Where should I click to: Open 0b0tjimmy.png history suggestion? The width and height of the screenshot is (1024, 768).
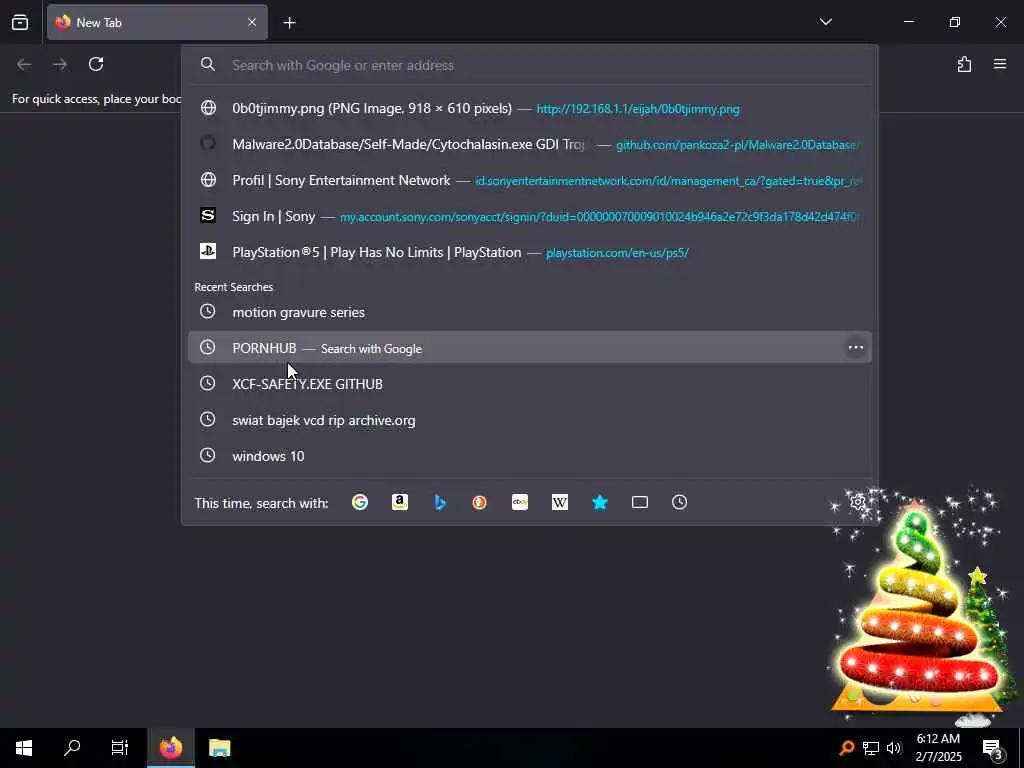point(530,108)
